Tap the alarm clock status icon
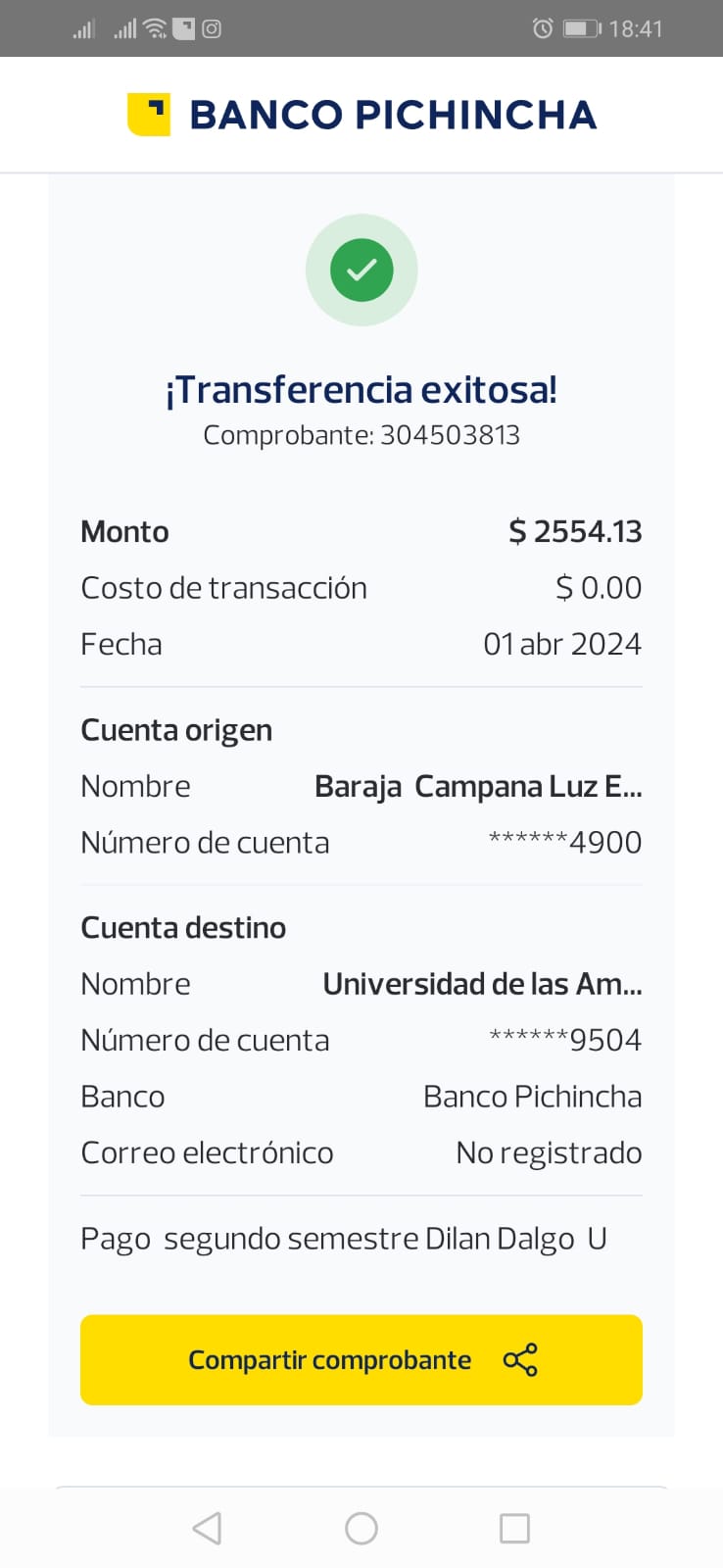The image size is (723, 1568). pyautogui.click(x=542, y=28)
